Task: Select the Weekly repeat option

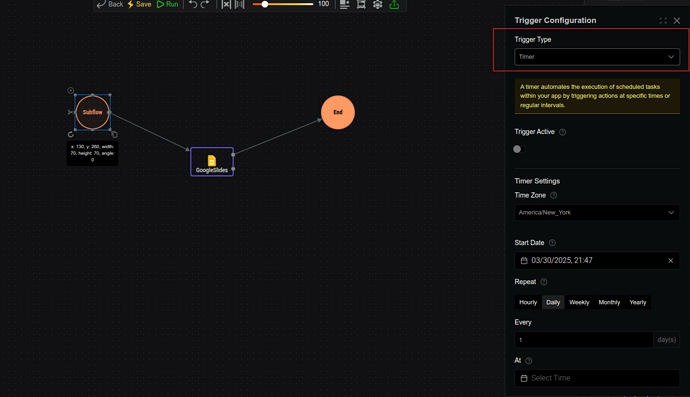Action: (x=579, y=302)
